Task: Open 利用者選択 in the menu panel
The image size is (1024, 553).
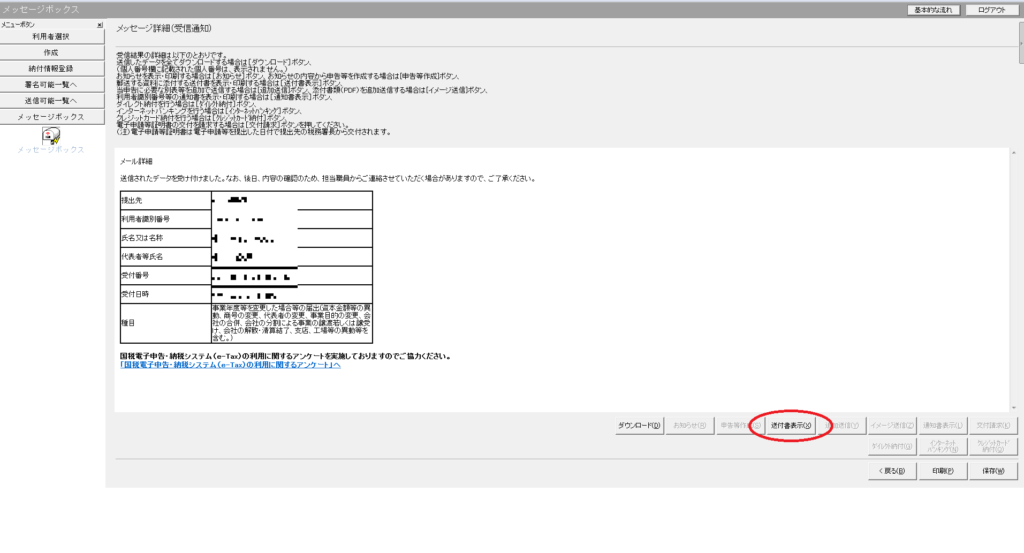Action: coord(51,36)
